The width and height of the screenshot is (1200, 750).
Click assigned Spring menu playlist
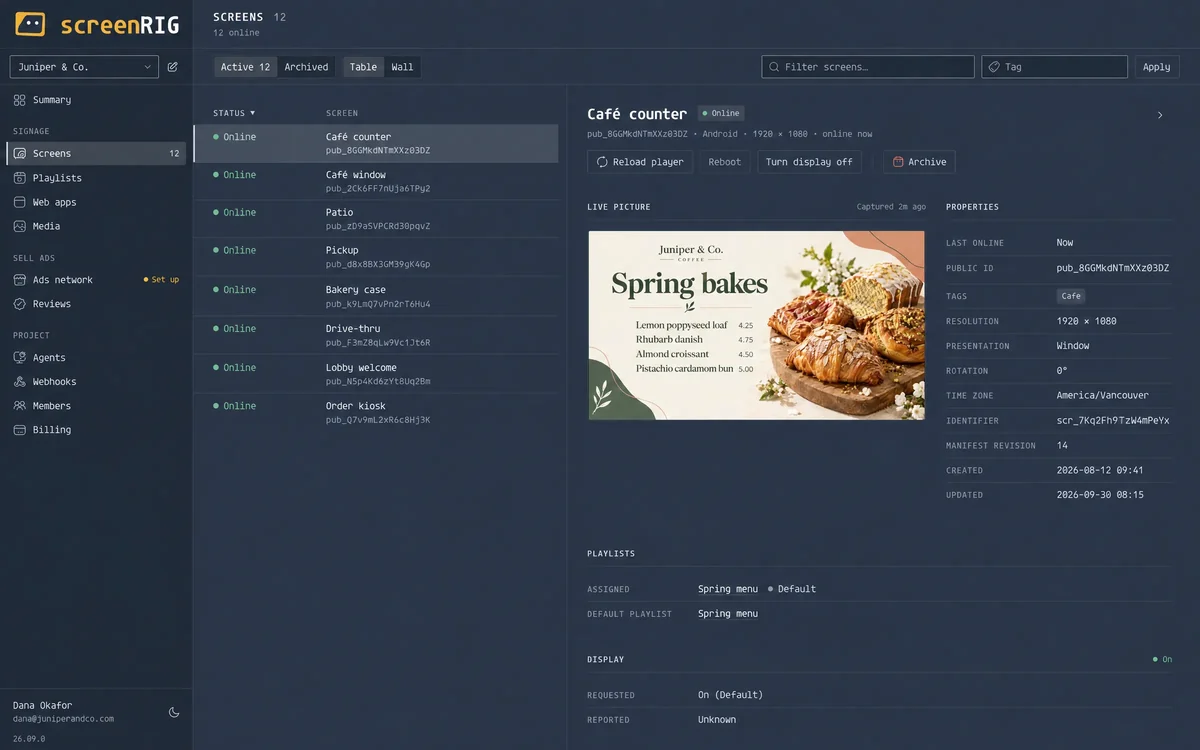(728, 589)
